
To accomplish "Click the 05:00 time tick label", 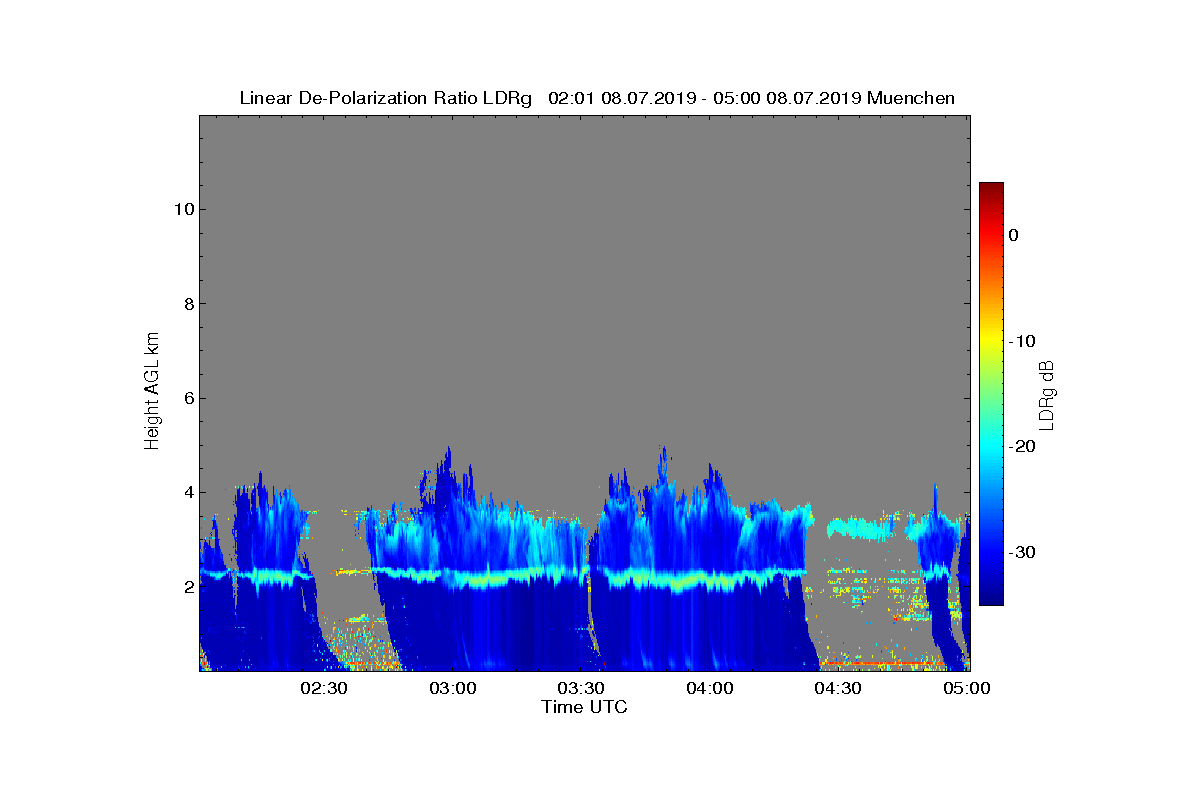I will pos(967,688).
